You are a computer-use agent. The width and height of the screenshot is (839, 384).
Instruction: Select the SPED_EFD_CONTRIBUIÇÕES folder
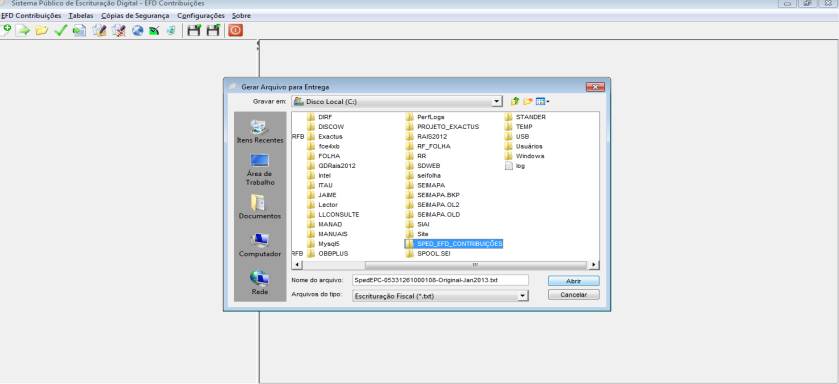(x=454, y=244)
